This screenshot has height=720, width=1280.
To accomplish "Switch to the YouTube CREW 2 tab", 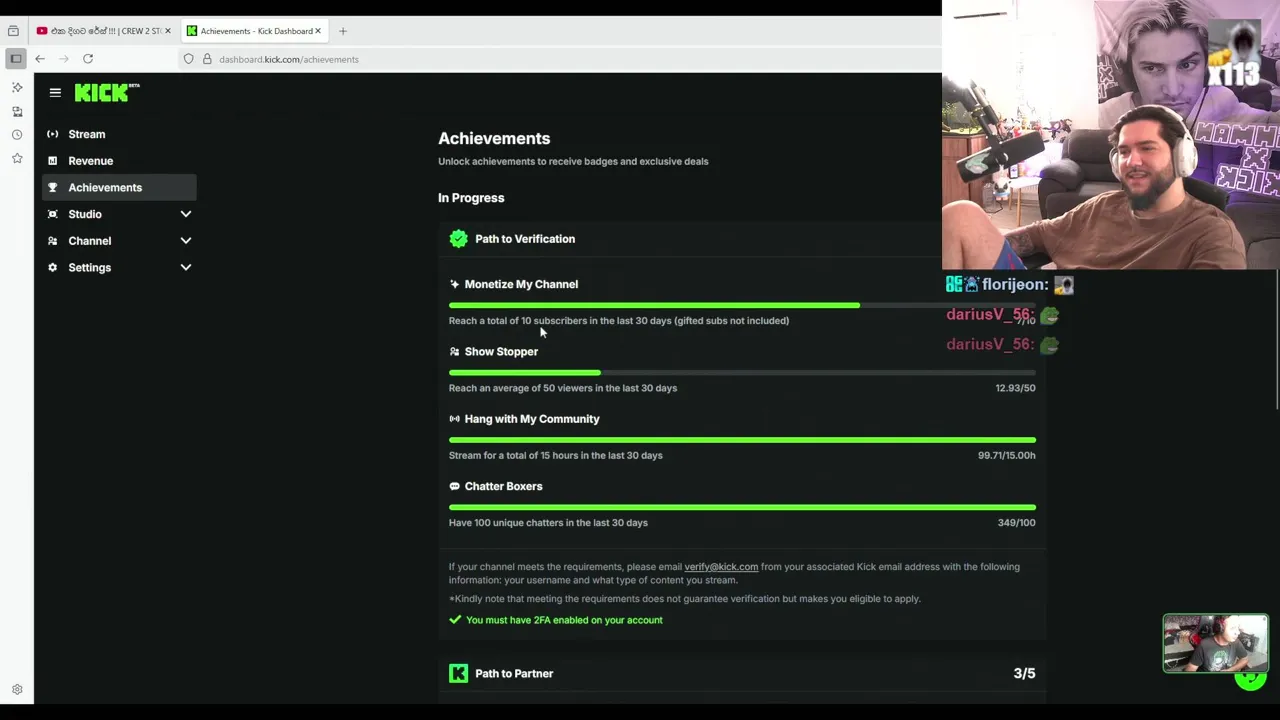I will pos(104,31).
